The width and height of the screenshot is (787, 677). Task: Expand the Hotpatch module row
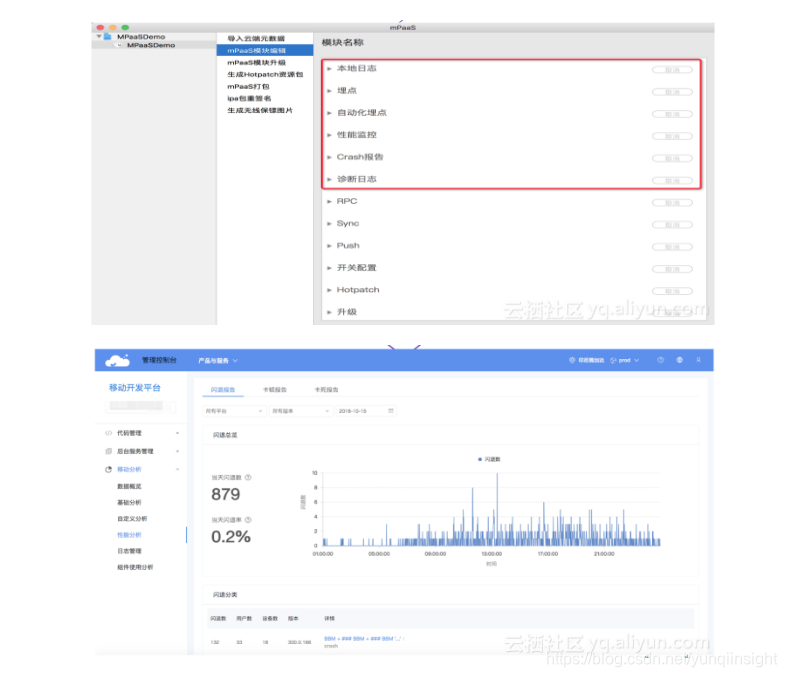point(329,290)
